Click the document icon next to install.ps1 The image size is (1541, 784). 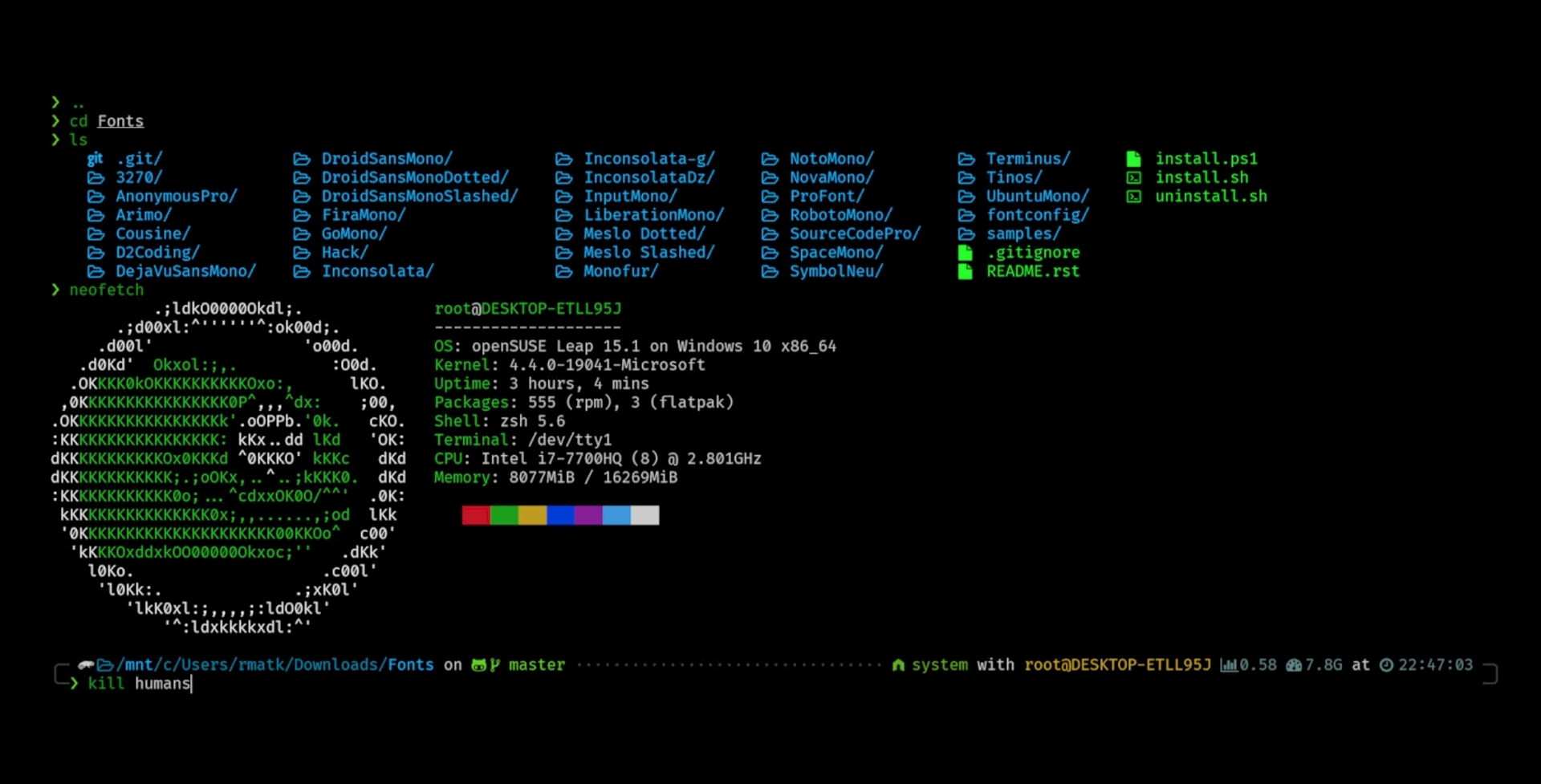pyautogui.click(x=1133, y=158)
